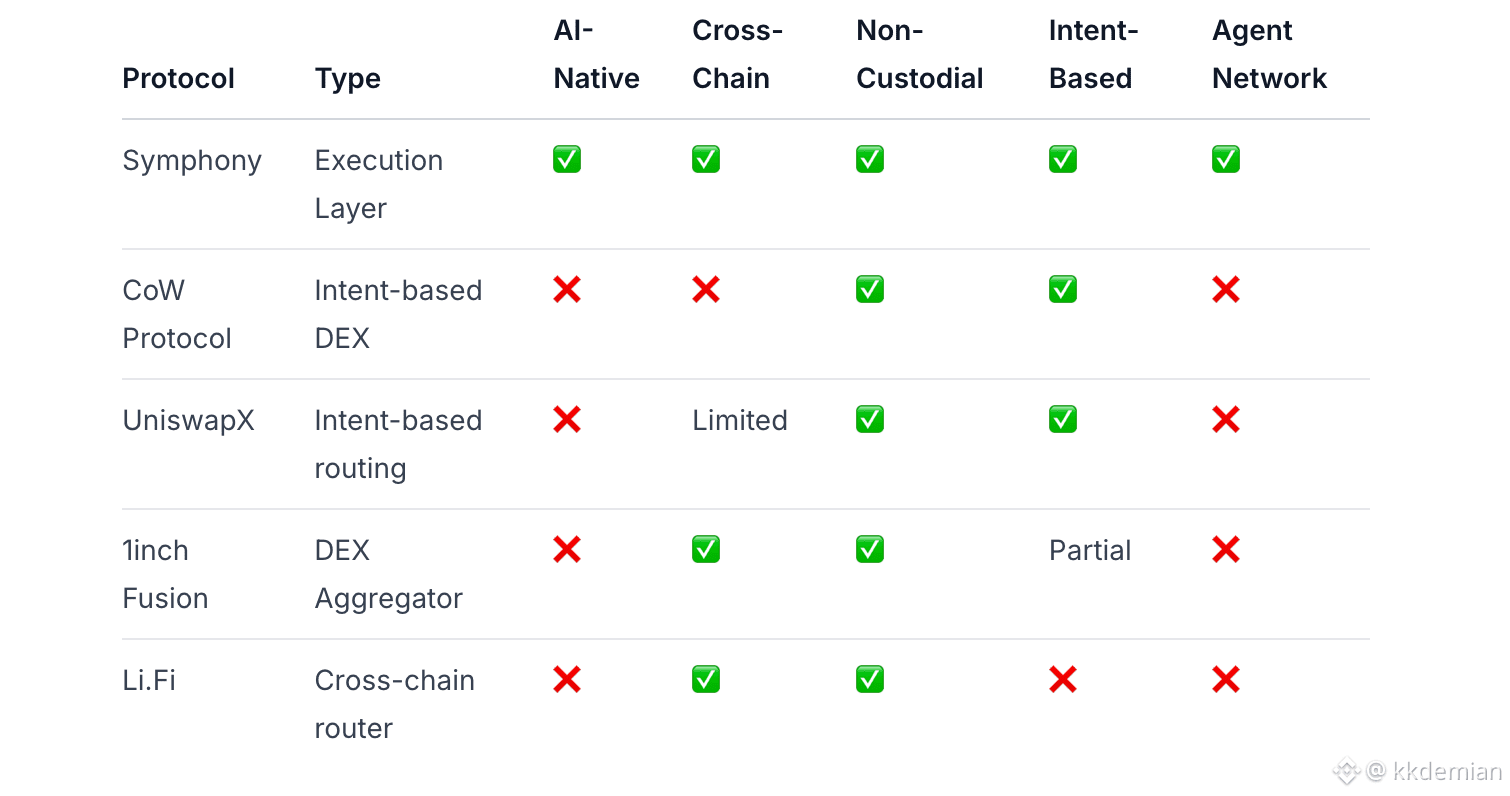The width and height of the screenshot is (1510, 796).
Task: Click Symphony's AI-Native green checkmark
Action: point(567,160)
